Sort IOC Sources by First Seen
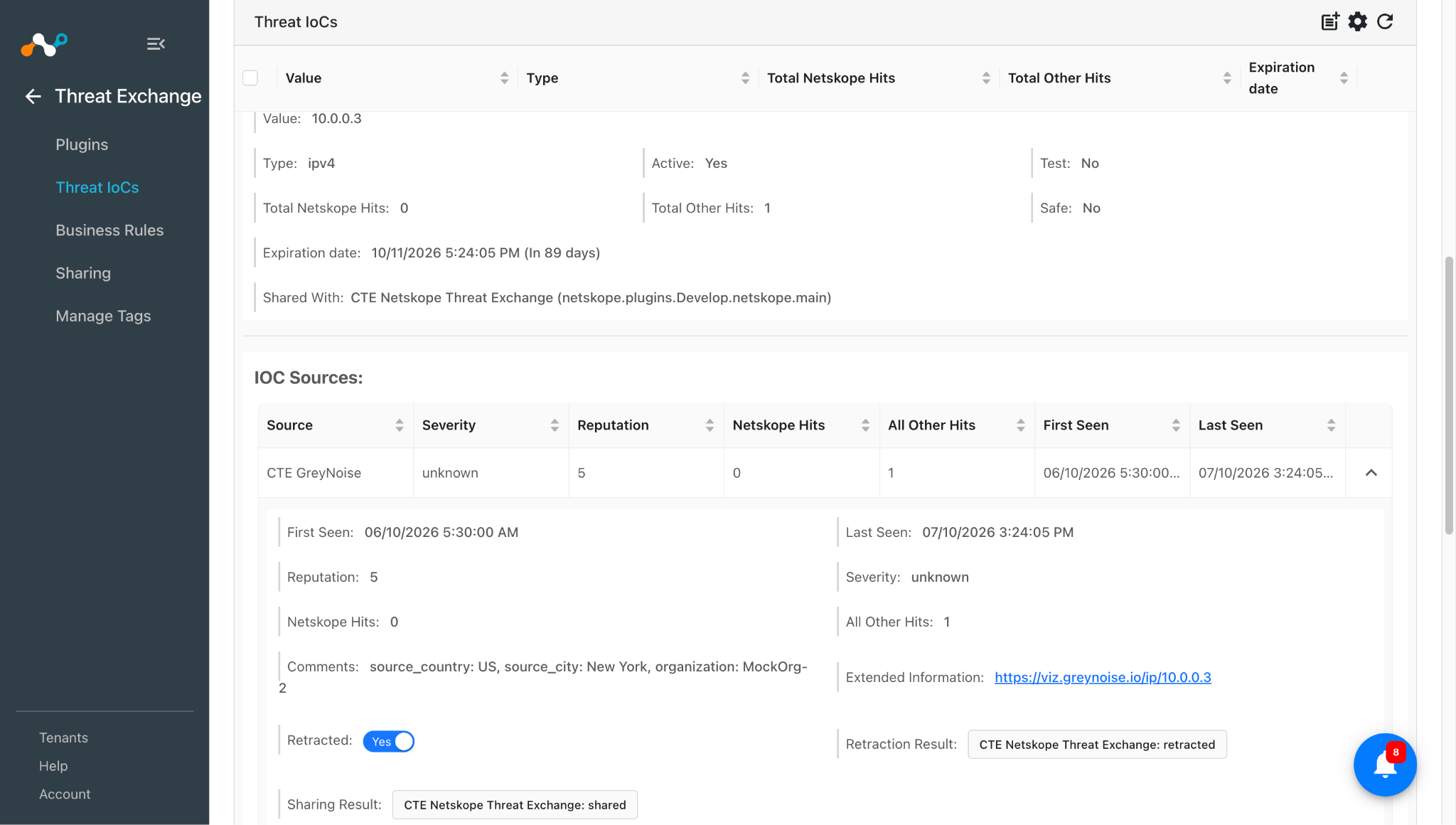 pyautogui.click(x=1176, y=425)
